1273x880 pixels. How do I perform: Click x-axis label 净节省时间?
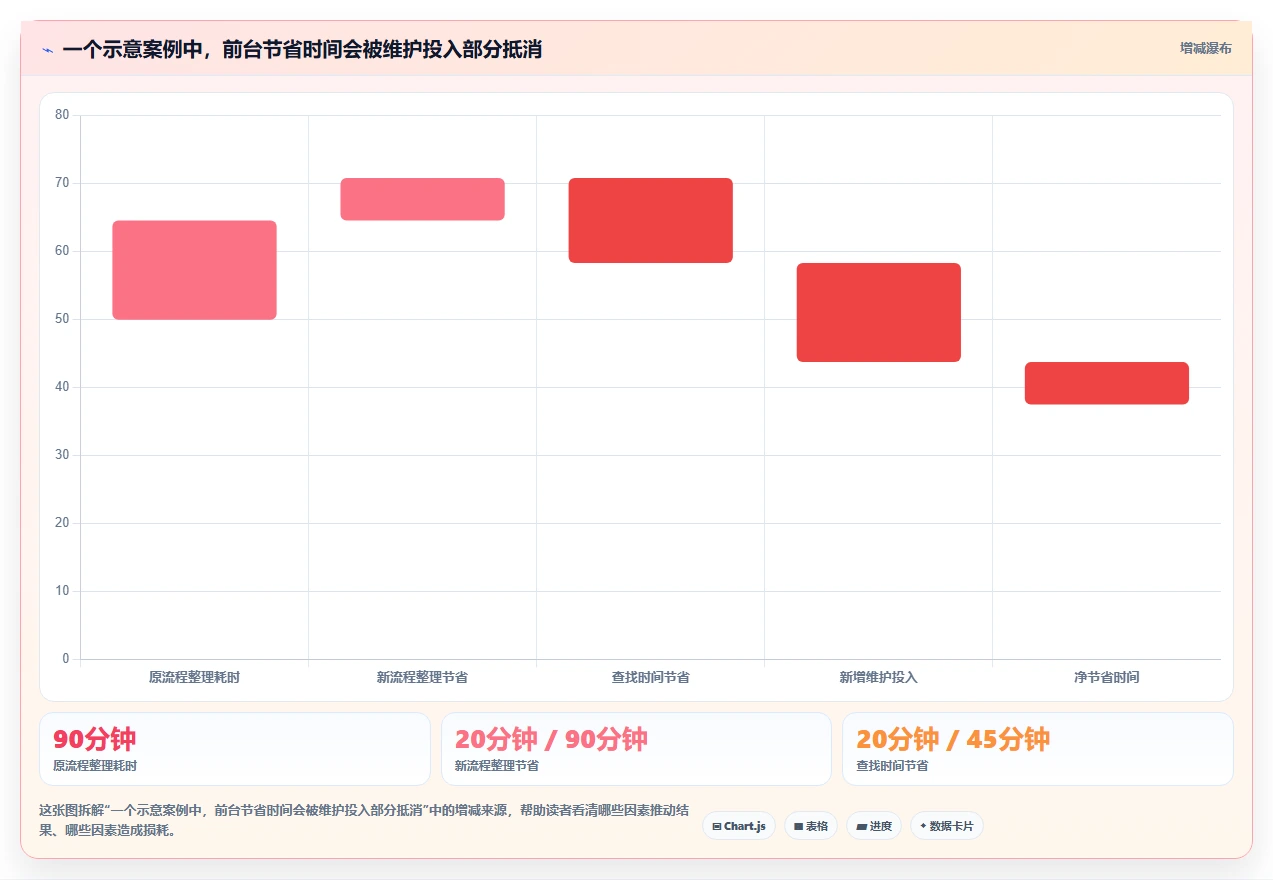1106,677
